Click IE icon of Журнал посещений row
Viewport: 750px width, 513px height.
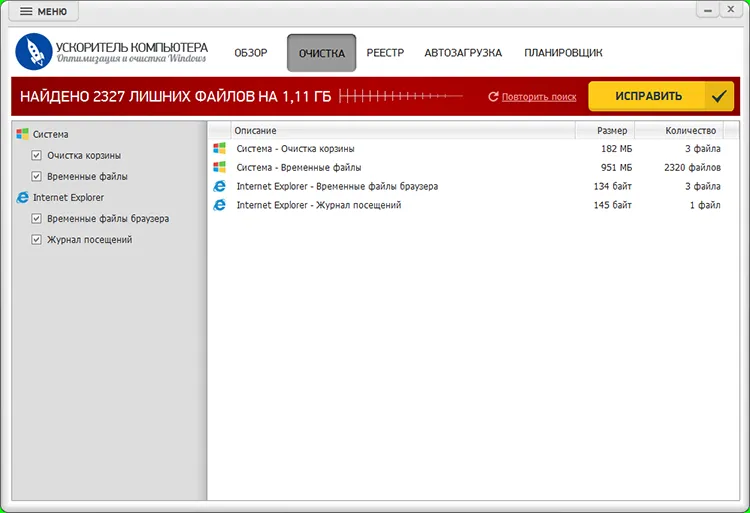tap(220, 205)
